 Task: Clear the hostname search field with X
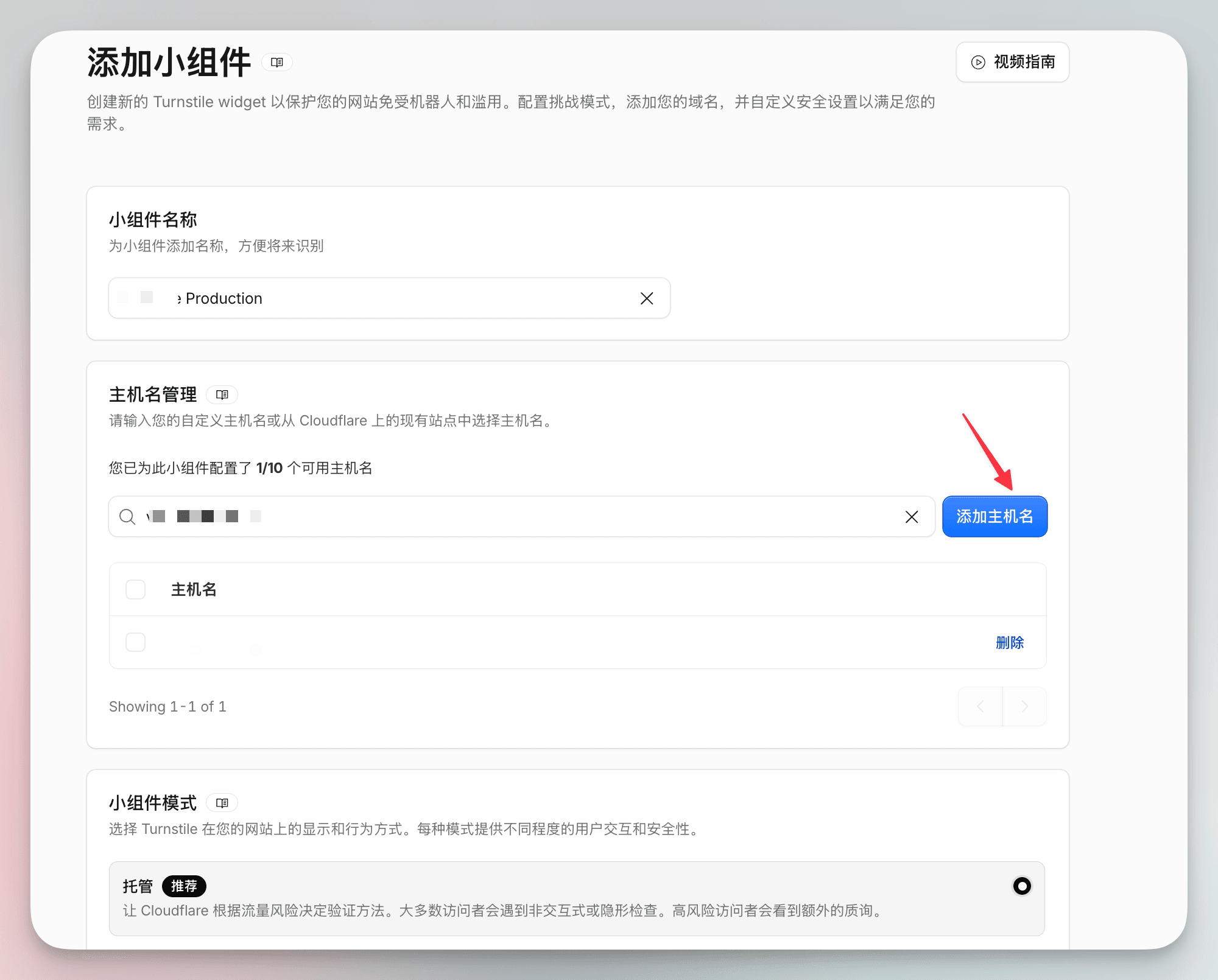[912, 517]
